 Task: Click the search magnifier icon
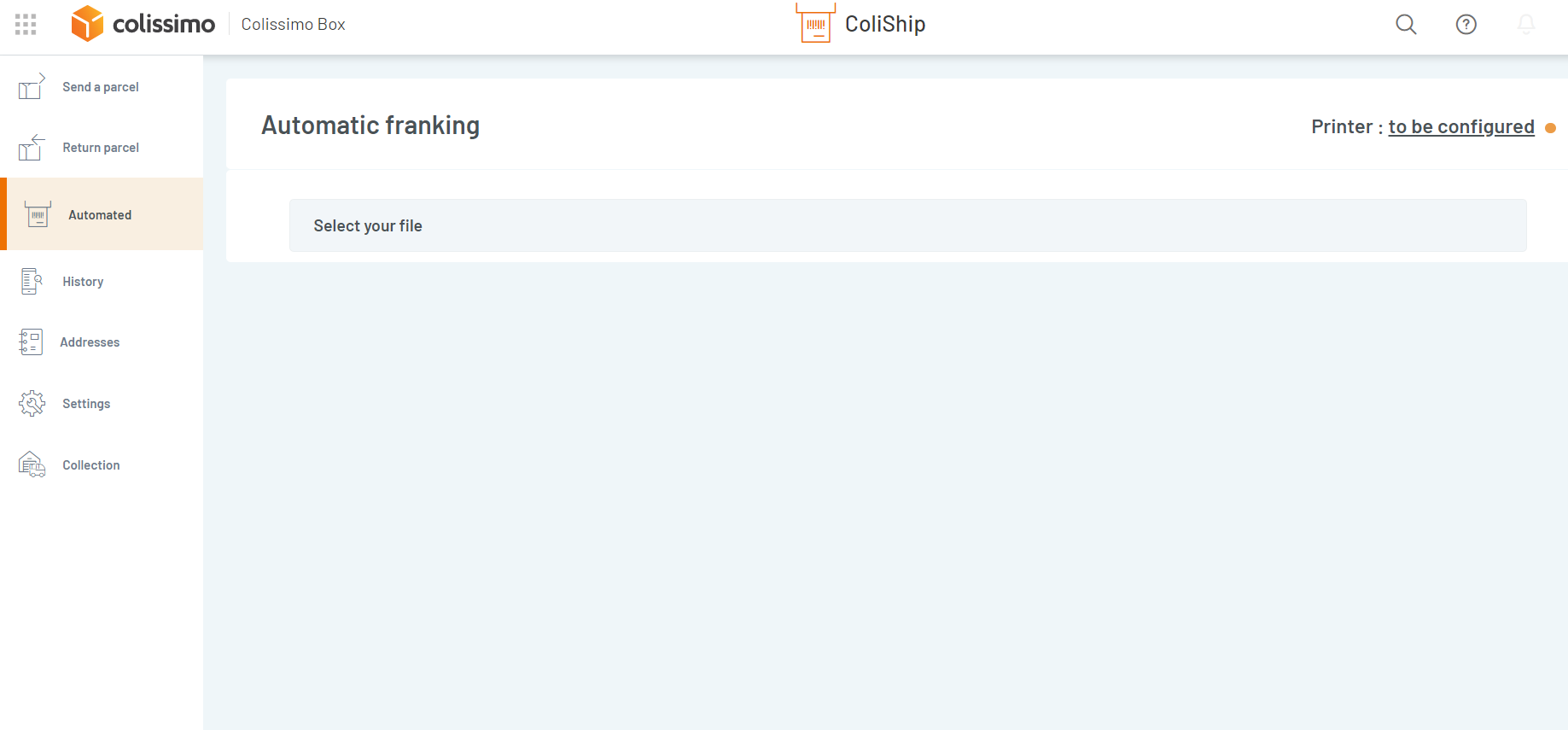click(x=1406, y=24)
